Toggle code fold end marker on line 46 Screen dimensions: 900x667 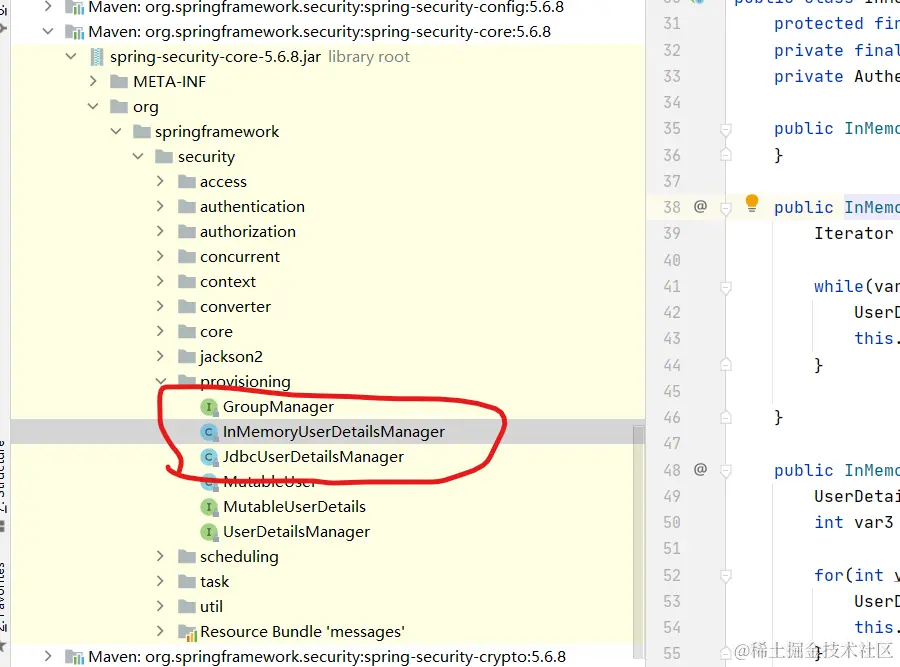tap(726, 417)
